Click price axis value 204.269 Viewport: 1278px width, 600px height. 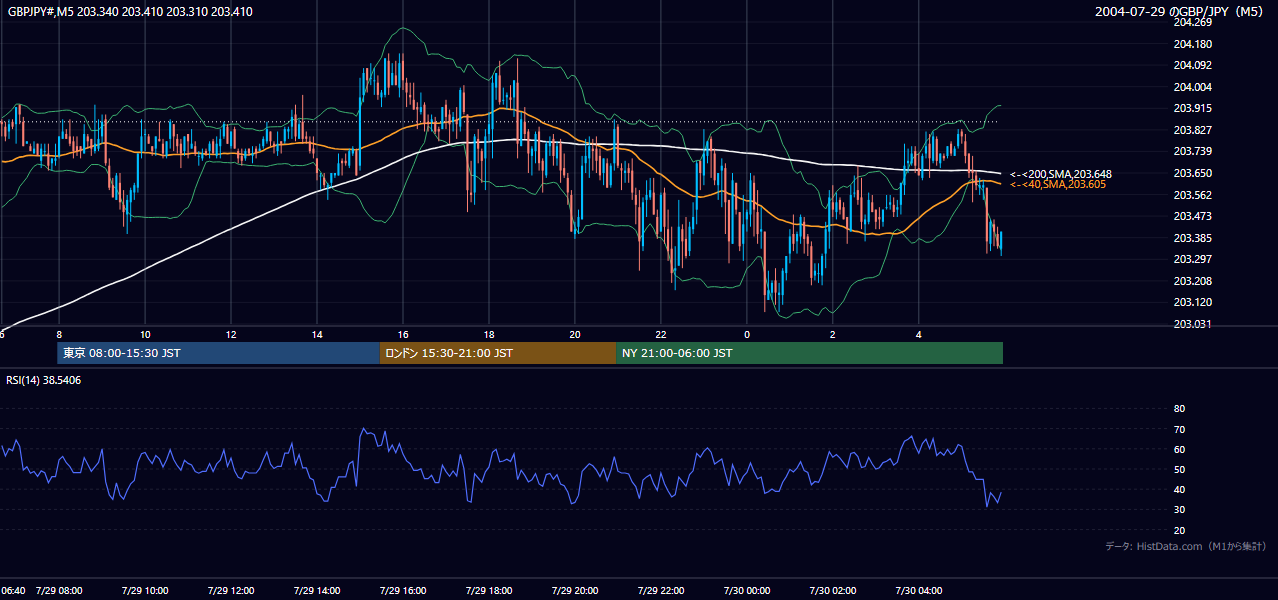point(1192,23)
